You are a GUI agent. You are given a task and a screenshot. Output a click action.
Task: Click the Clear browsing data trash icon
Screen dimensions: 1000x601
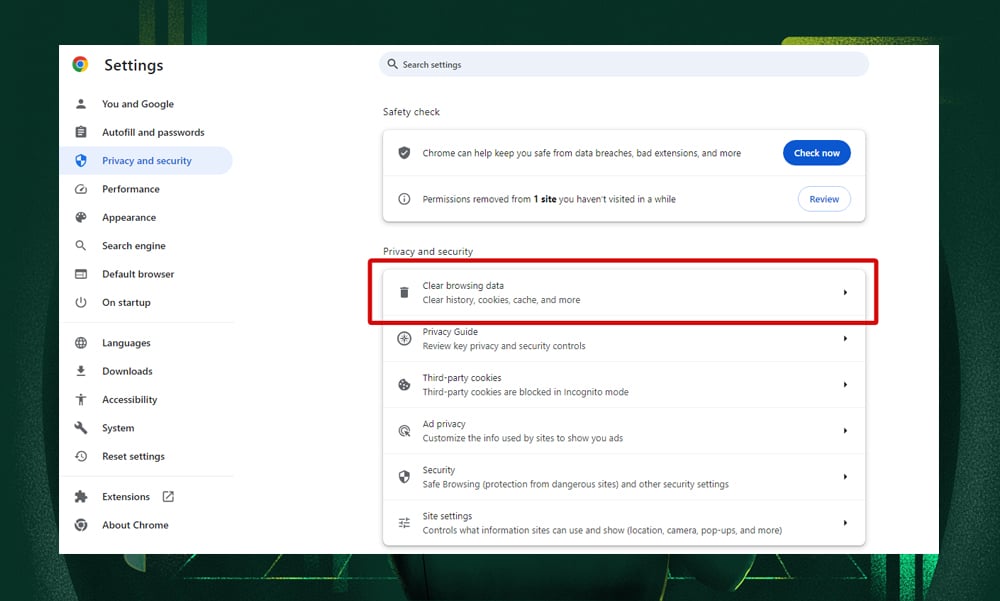tap(404, 292)
